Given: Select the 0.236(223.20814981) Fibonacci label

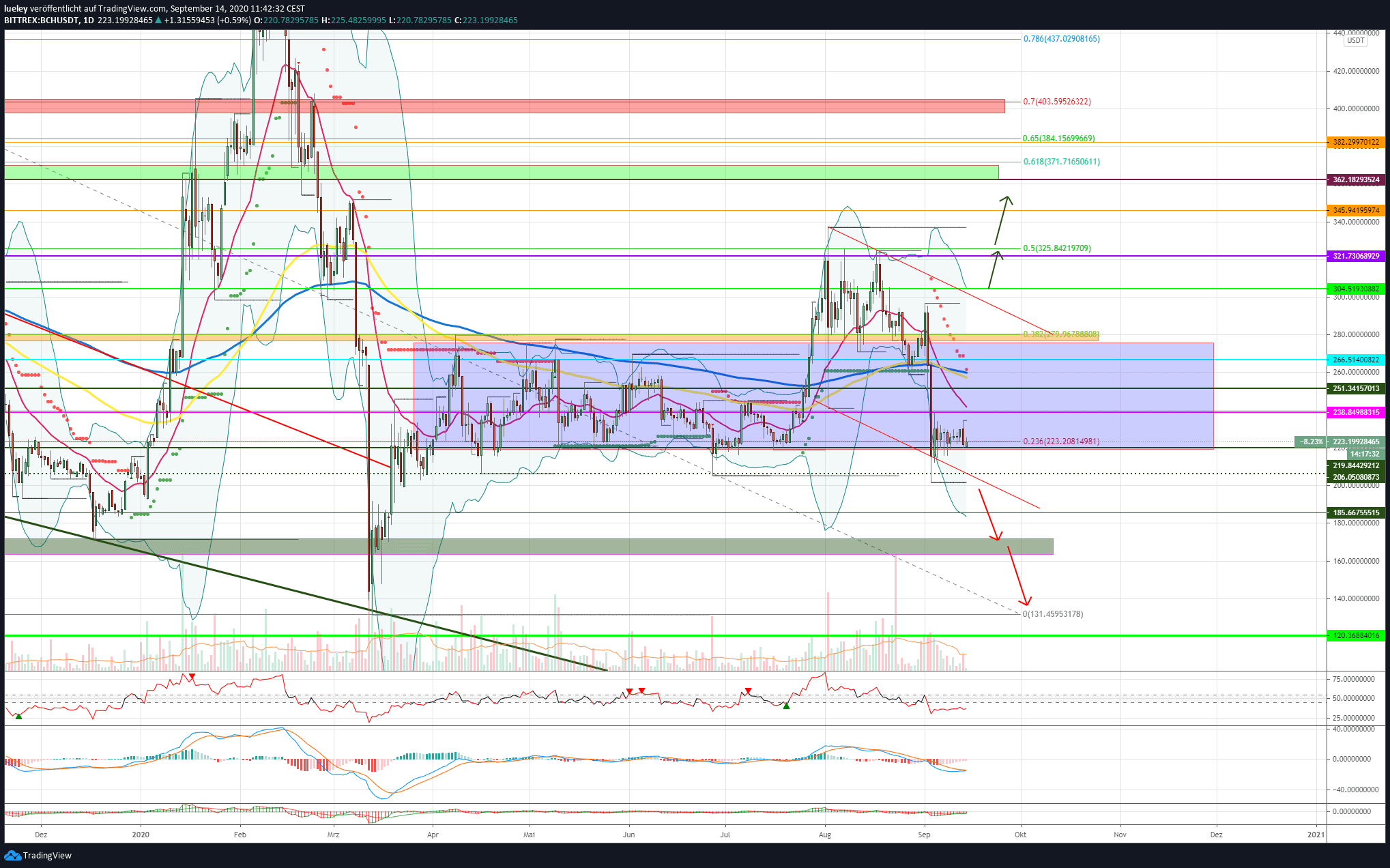Looking at the screenshot, I should tap(1061, 442).
